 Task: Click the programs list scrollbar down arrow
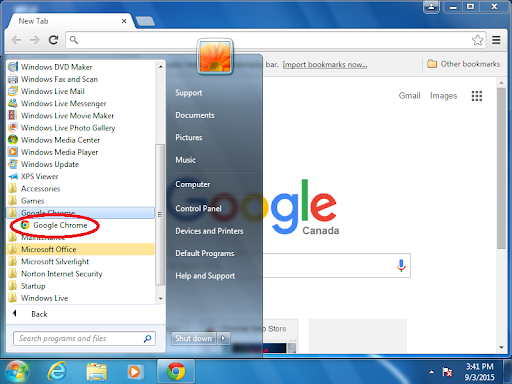161,298
